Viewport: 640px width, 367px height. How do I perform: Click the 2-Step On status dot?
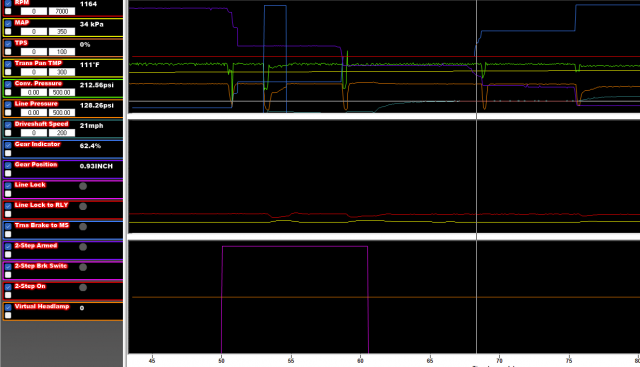pos(83,287)
